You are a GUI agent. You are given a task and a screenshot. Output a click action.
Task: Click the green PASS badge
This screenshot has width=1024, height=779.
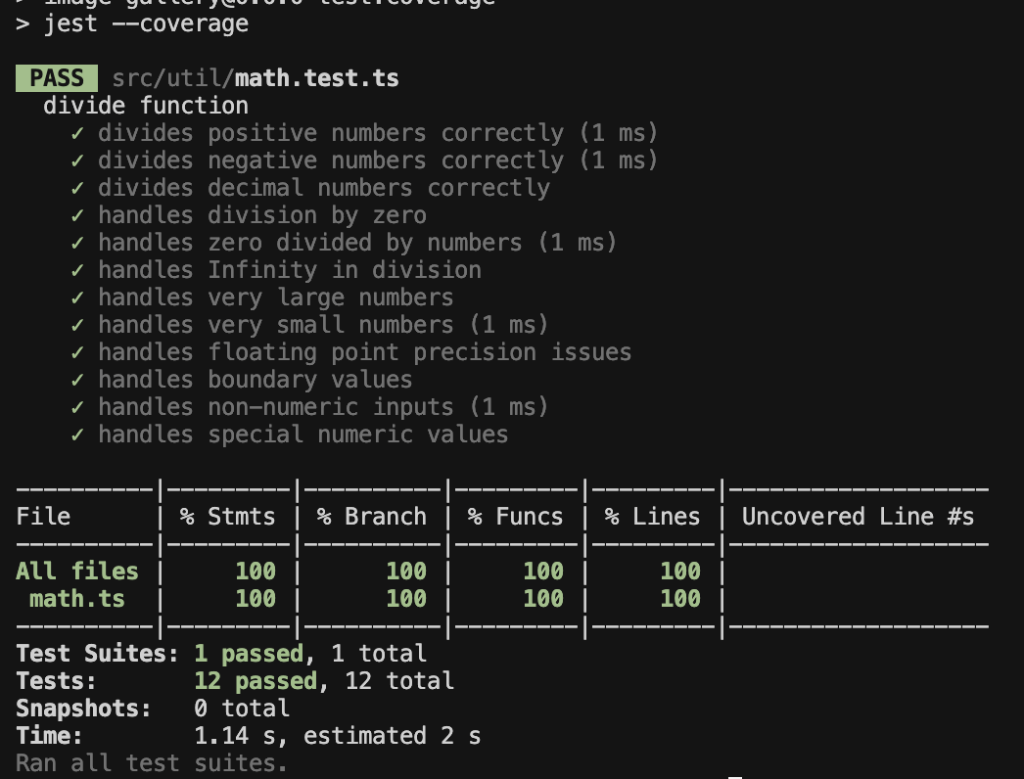(x=56, y=79)
